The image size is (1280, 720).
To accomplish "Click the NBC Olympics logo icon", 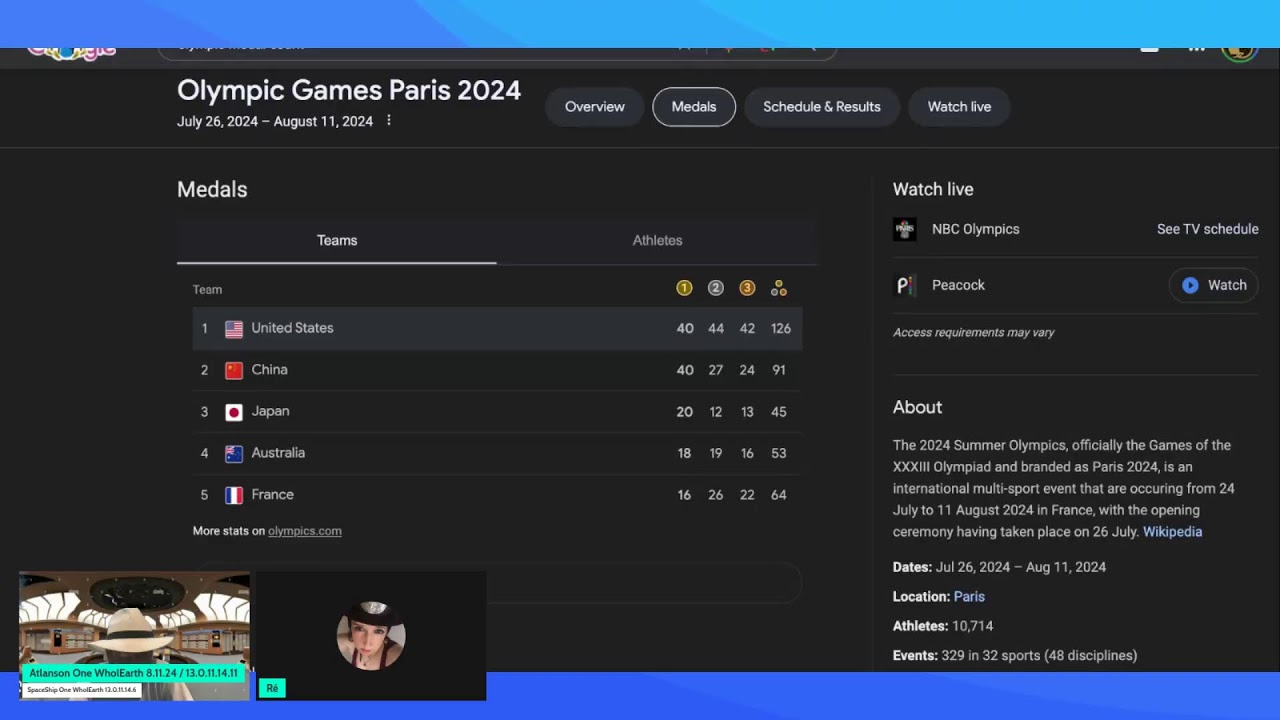I will tap(905, 229).
